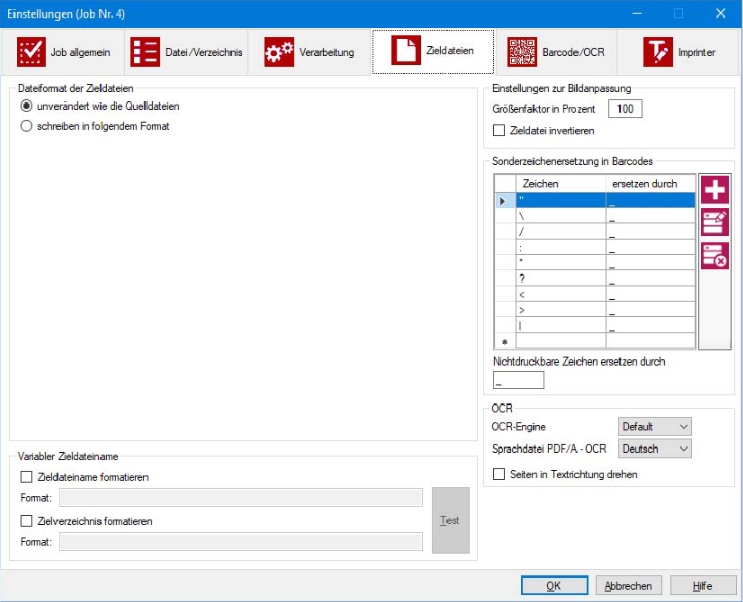The image size is (743, 602).
Task: Go to the Barcode/OCR tab
Action: [x=556, y=52]
